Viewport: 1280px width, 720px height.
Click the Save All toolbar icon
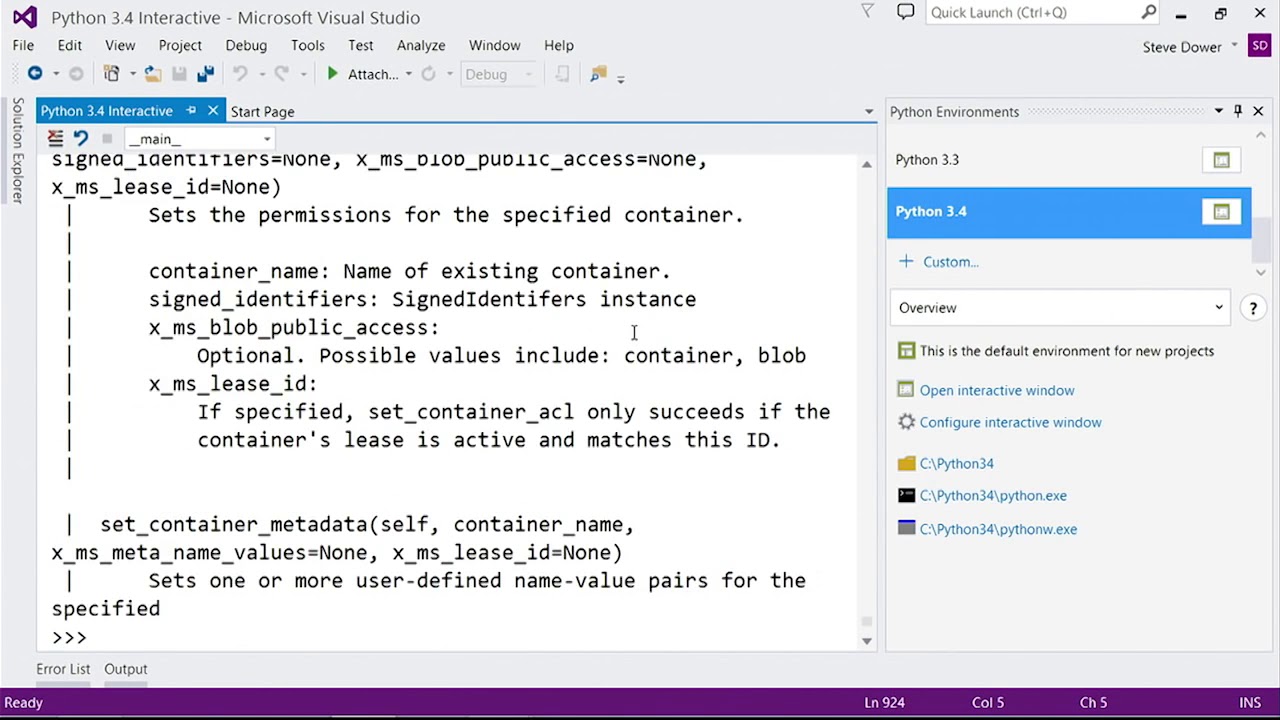point(205,73)
